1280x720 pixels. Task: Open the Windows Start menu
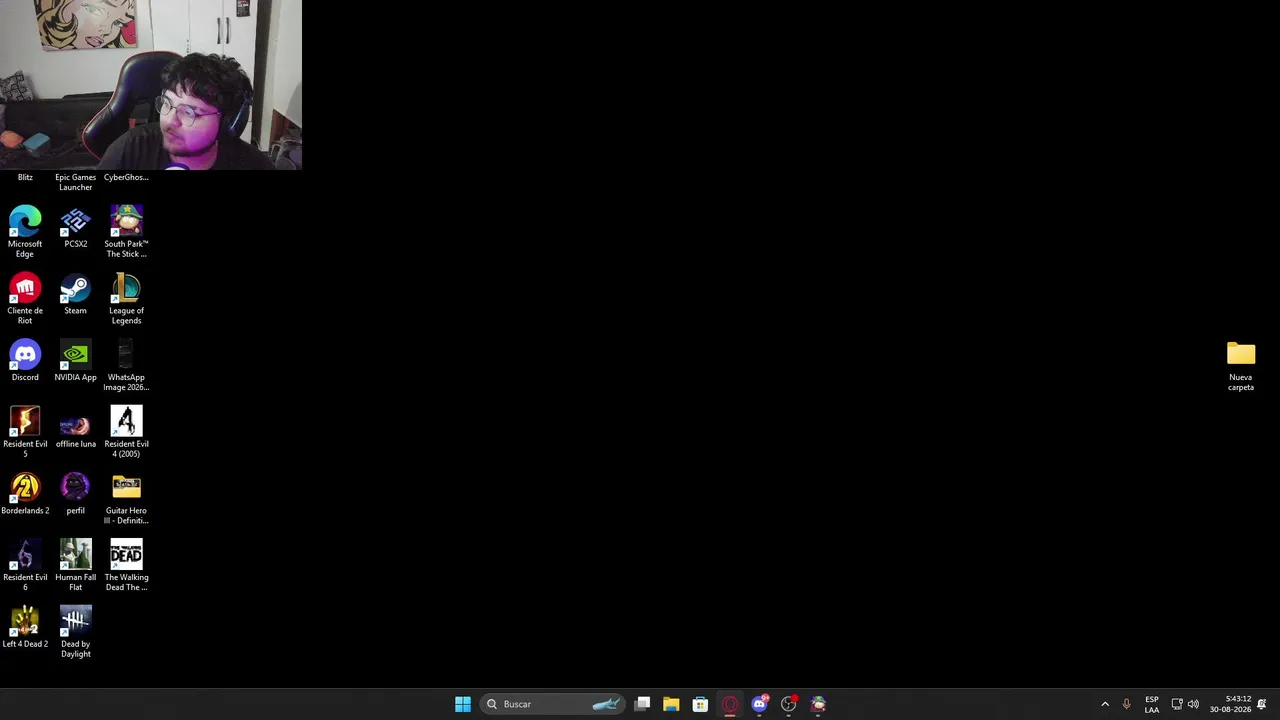click(463, 704)
